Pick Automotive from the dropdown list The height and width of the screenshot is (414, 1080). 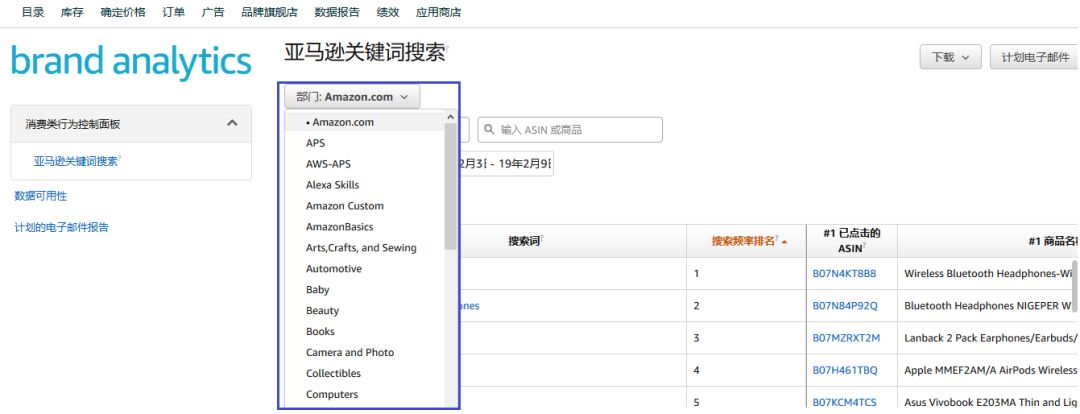(334, 269)
